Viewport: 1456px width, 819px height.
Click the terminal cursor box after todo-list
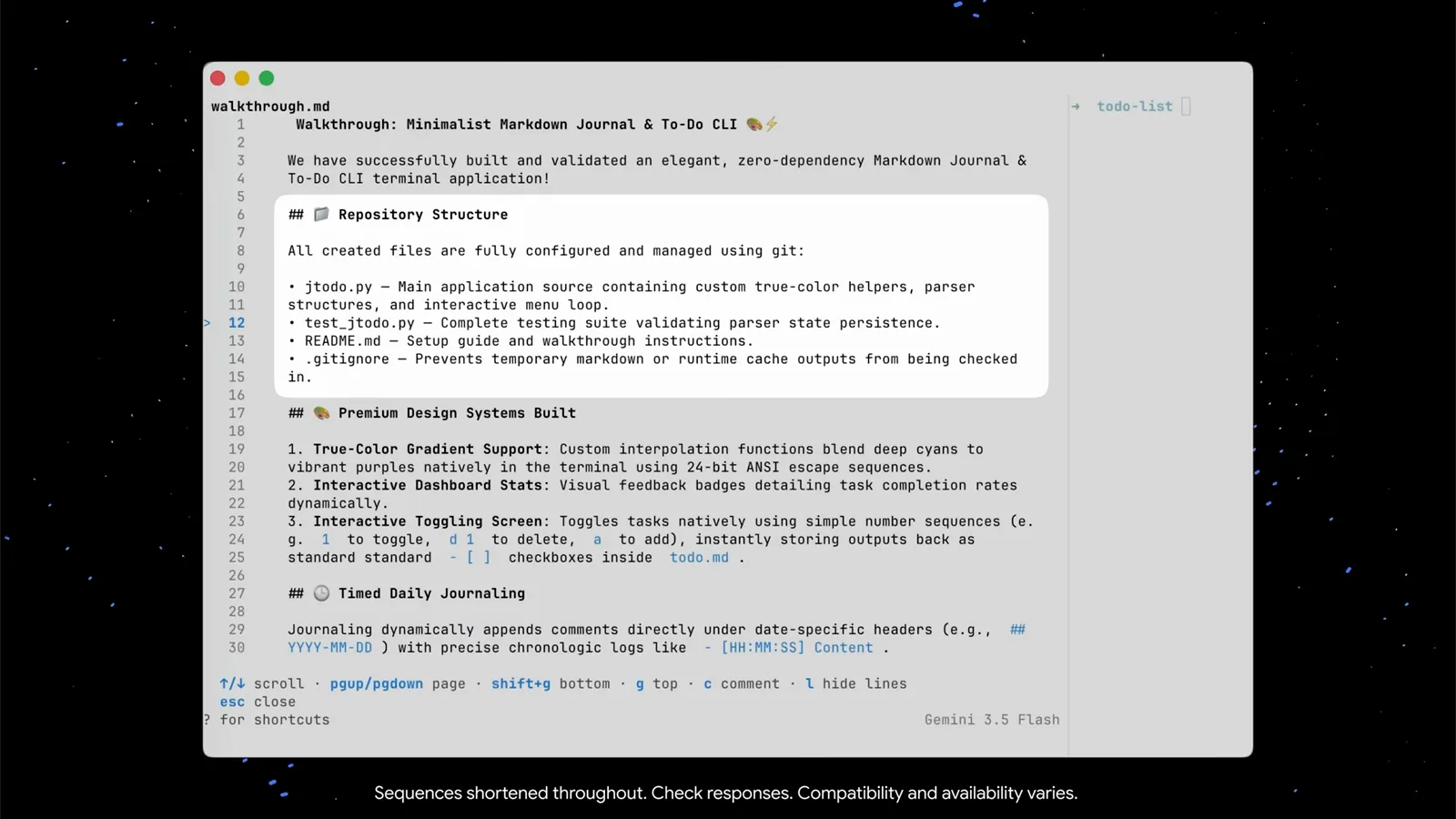click(1186, 106)
